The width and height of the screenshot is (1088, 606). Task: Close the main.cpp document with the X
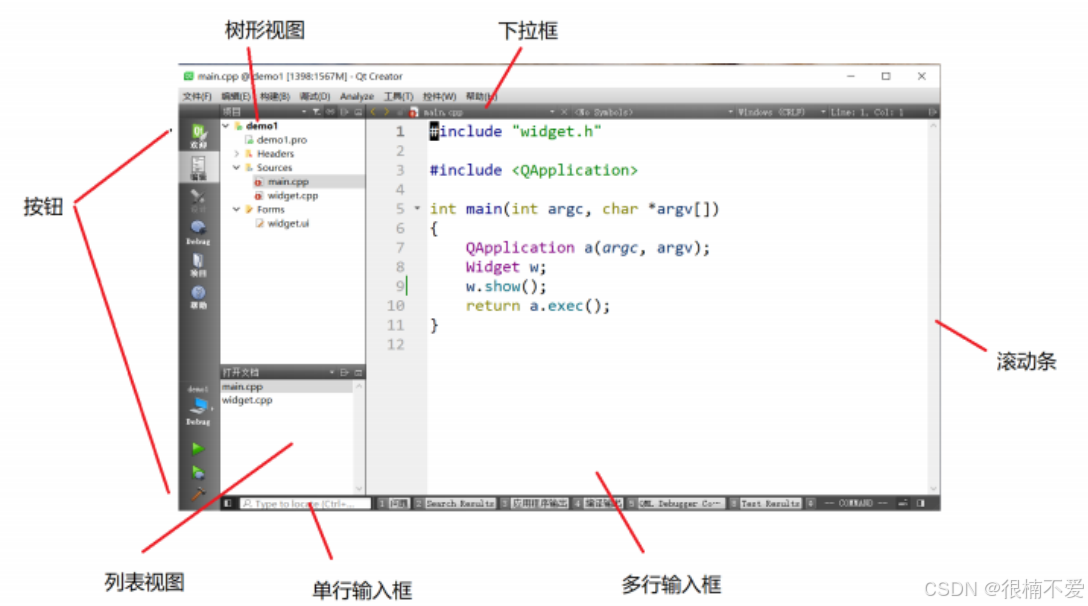pyautogui.click(x=564, y=112)
